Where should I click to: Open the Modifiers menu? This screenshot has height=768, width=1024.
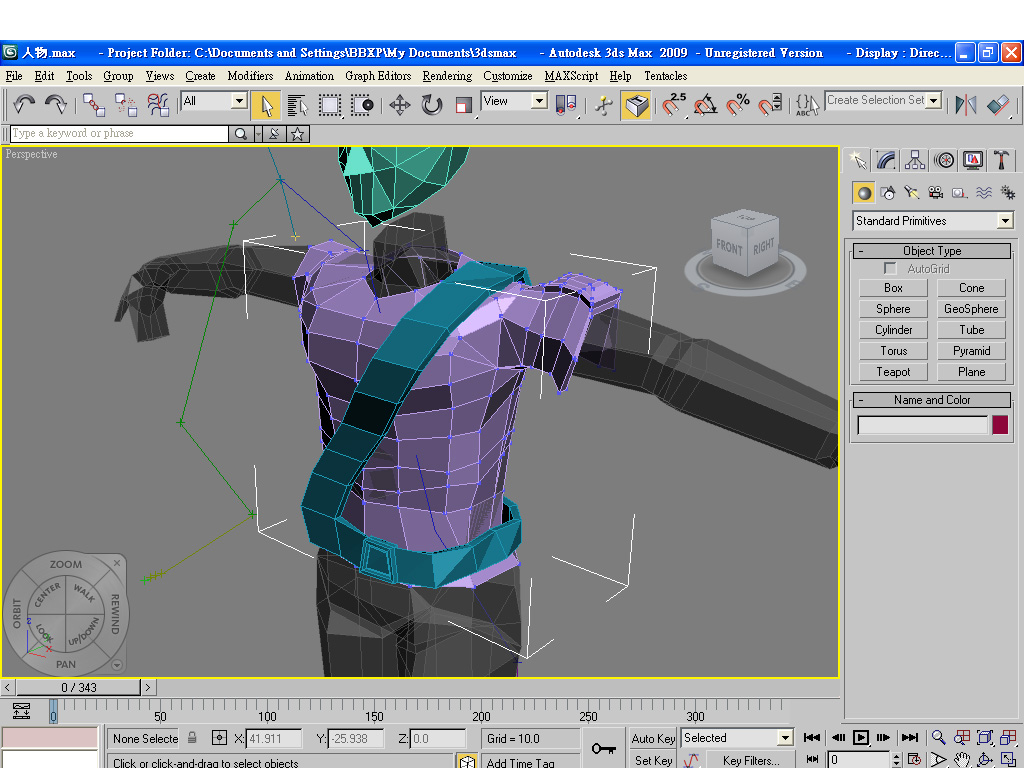[250, 76]
